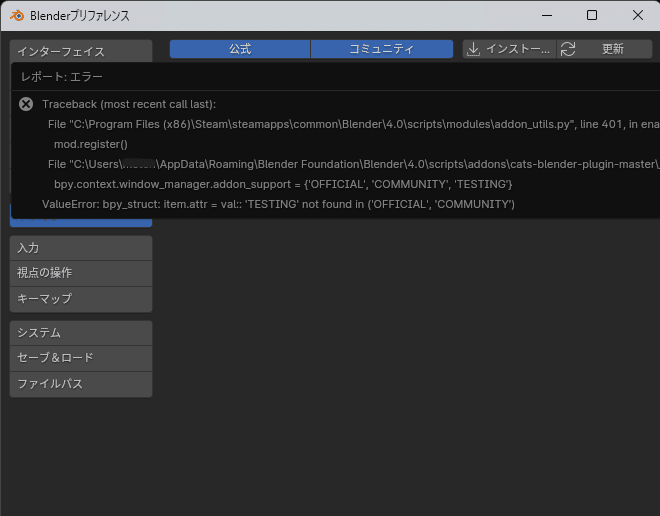This screenshot has height=516, width=660.
Task: Select the 視点の操作 section
Action: pyautogui.click(x=81, y=273)
